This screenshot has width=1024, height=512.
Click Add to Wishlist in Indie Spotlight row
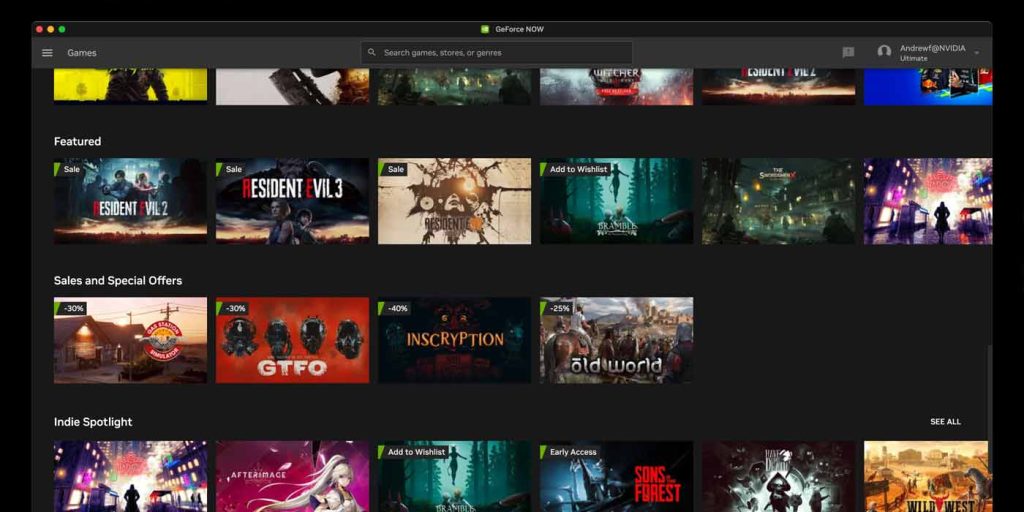(x=415, y=452)
